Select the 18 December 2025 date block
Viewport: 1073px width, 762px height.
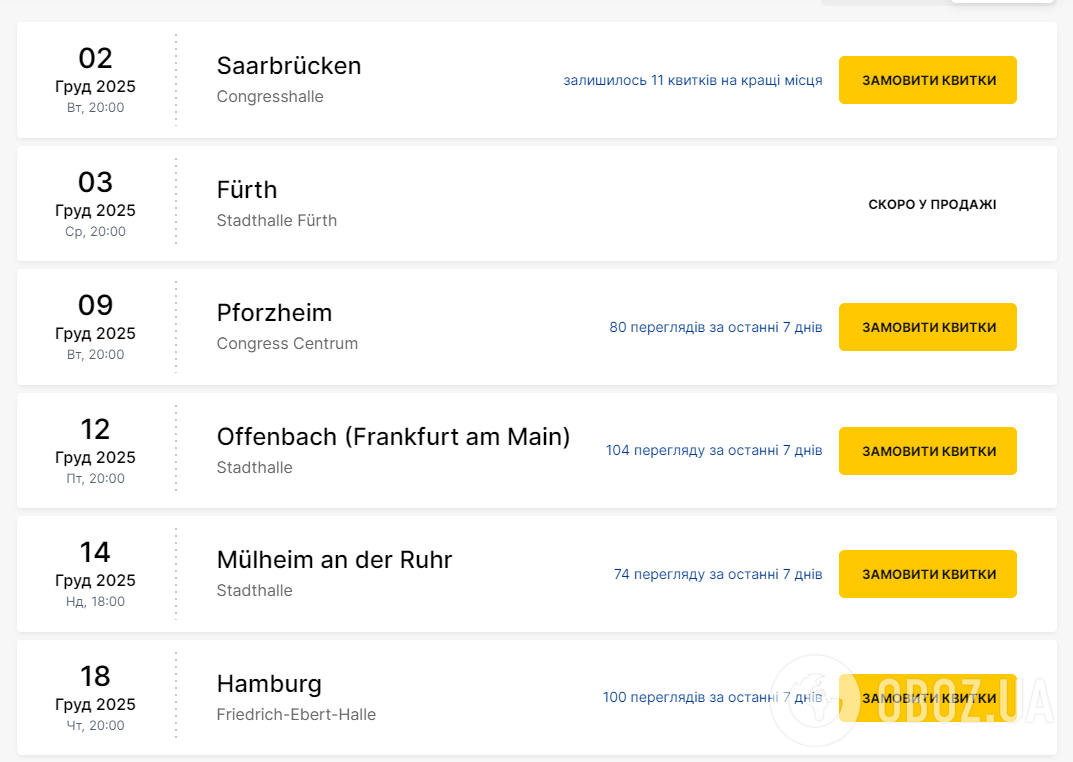click(95, 697)
